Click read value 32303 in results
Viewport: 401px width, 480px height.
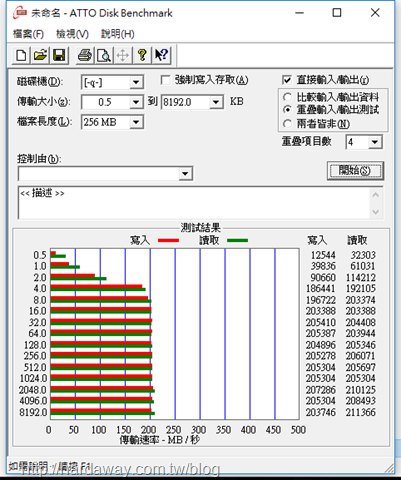pos(363,255)
